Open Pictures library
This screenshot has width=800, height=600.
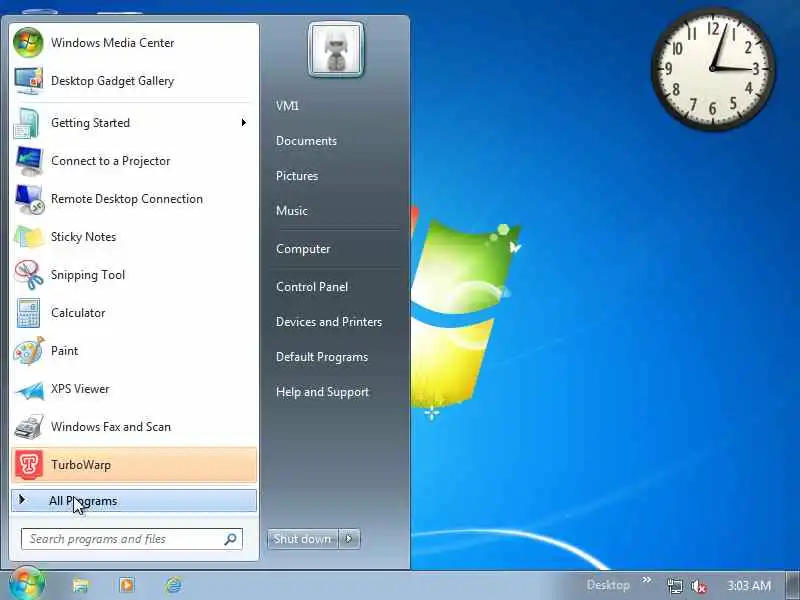[x=297, y=176]
